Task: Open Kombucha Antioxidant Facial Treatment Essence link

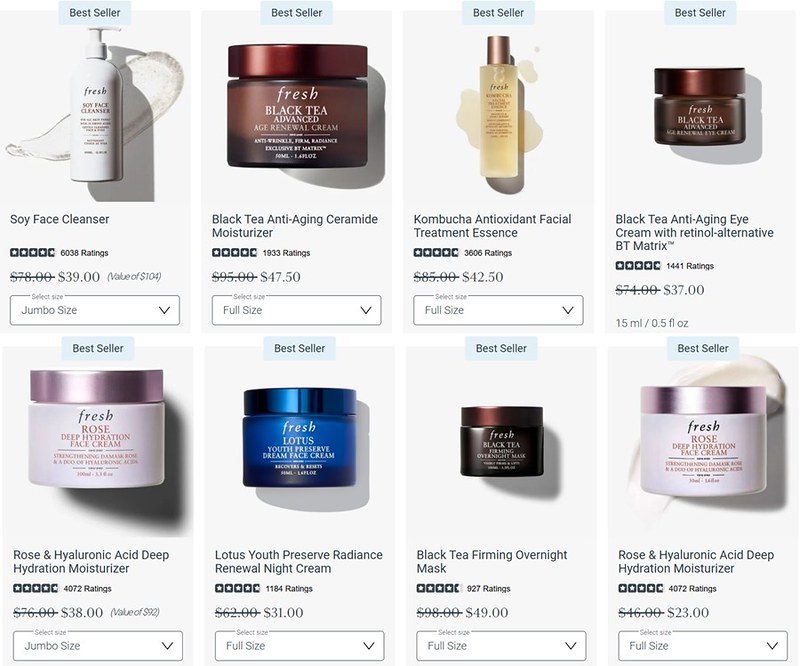Action: (x=492, y=226)
